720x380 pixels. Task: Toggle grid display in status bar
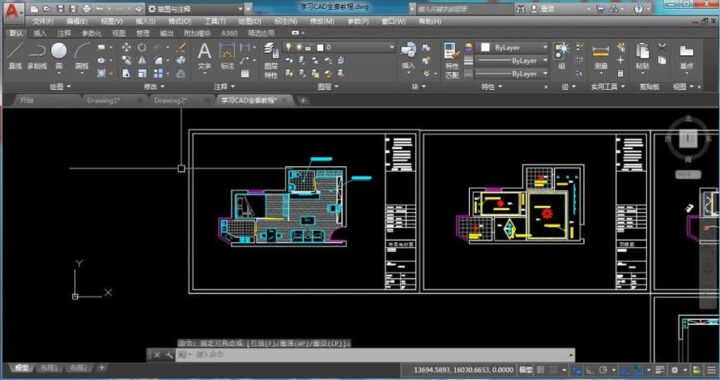[541, 369]
